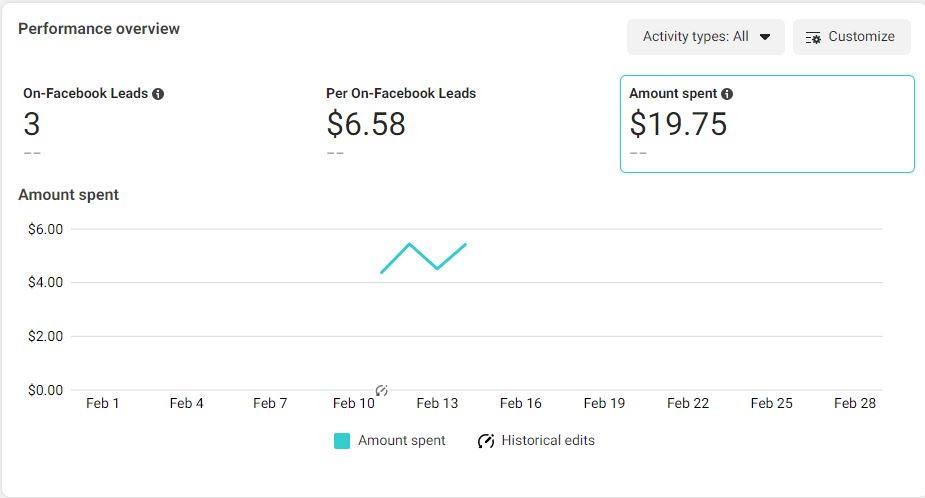Select the Amount spent metric card
Image resolution: width=925 pixels, height=498 pixels.
[767, 124]
